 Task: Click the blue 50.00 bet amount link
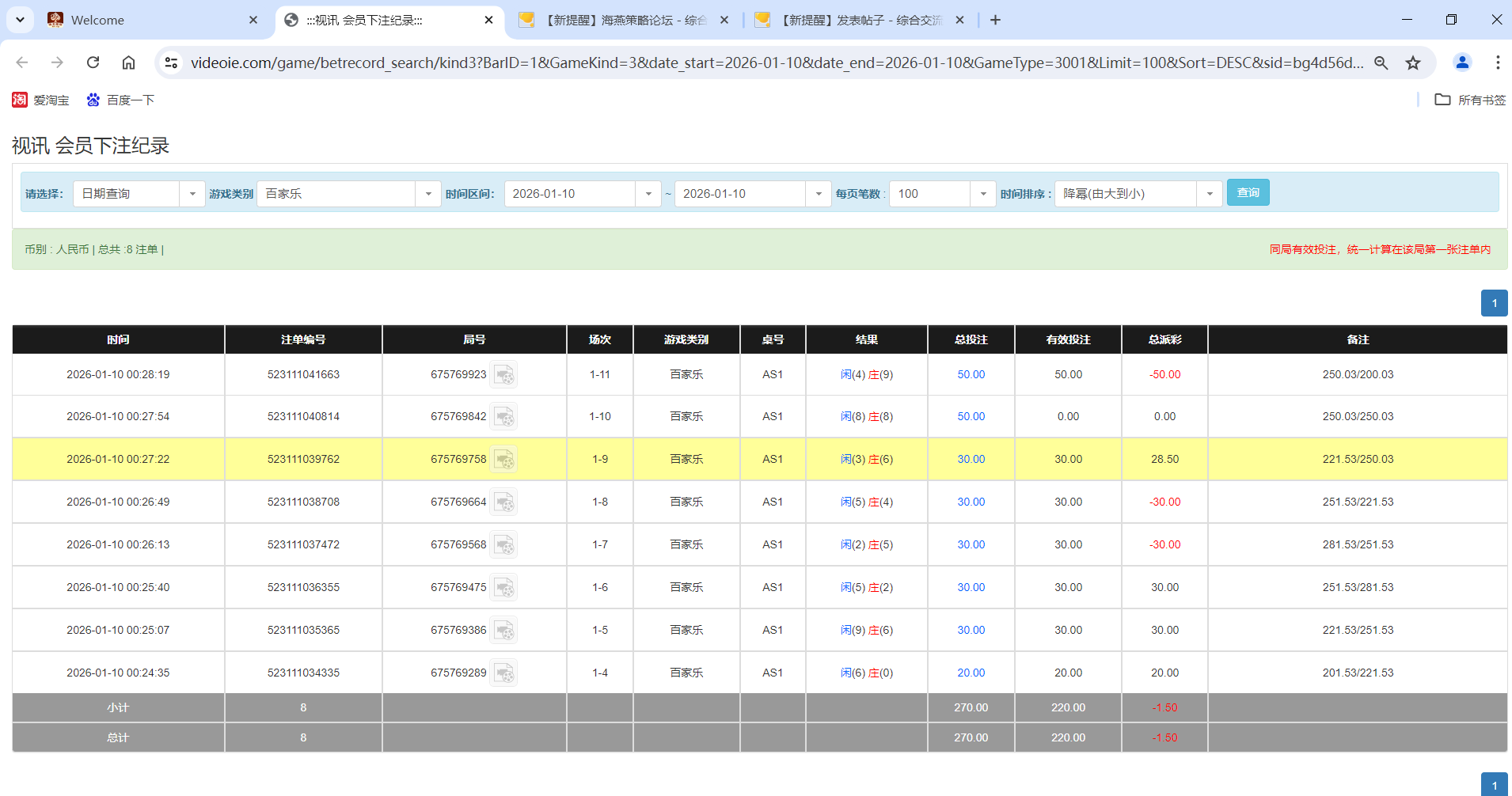pos(971,374)
